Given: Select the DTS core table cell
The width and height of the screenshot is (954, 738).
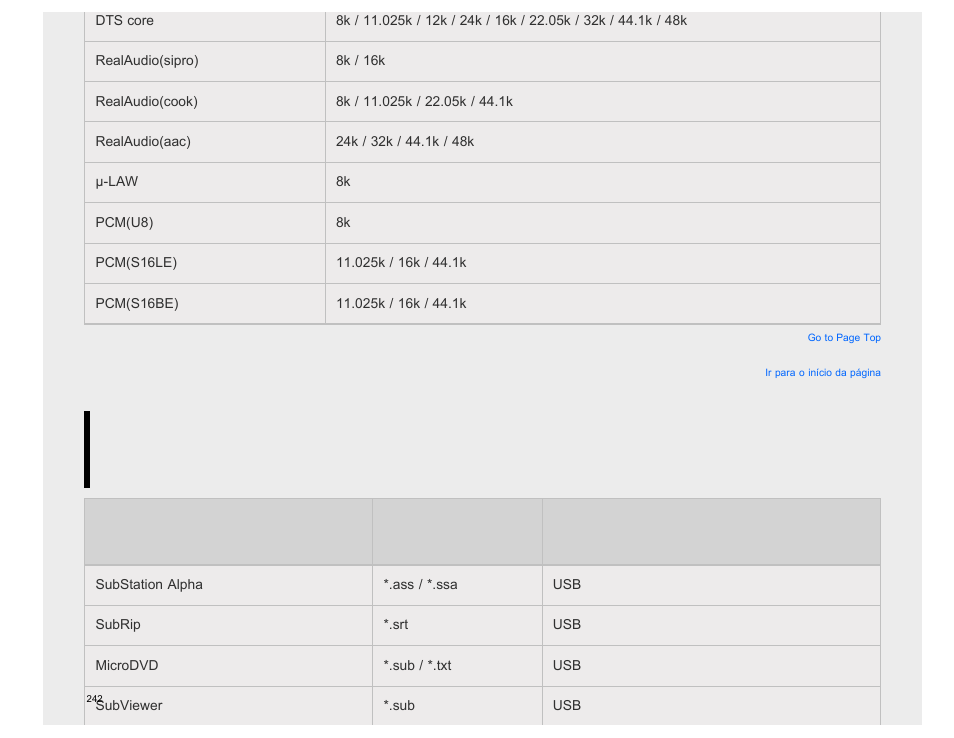Looking at the screenshot, I should 204,21.
